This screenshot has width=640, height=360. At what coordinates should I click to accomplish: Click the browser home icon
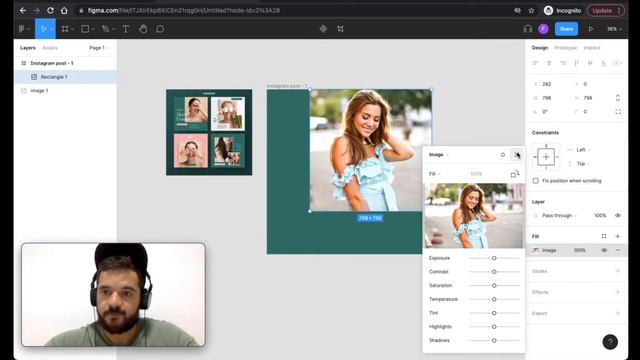point(64,11)
